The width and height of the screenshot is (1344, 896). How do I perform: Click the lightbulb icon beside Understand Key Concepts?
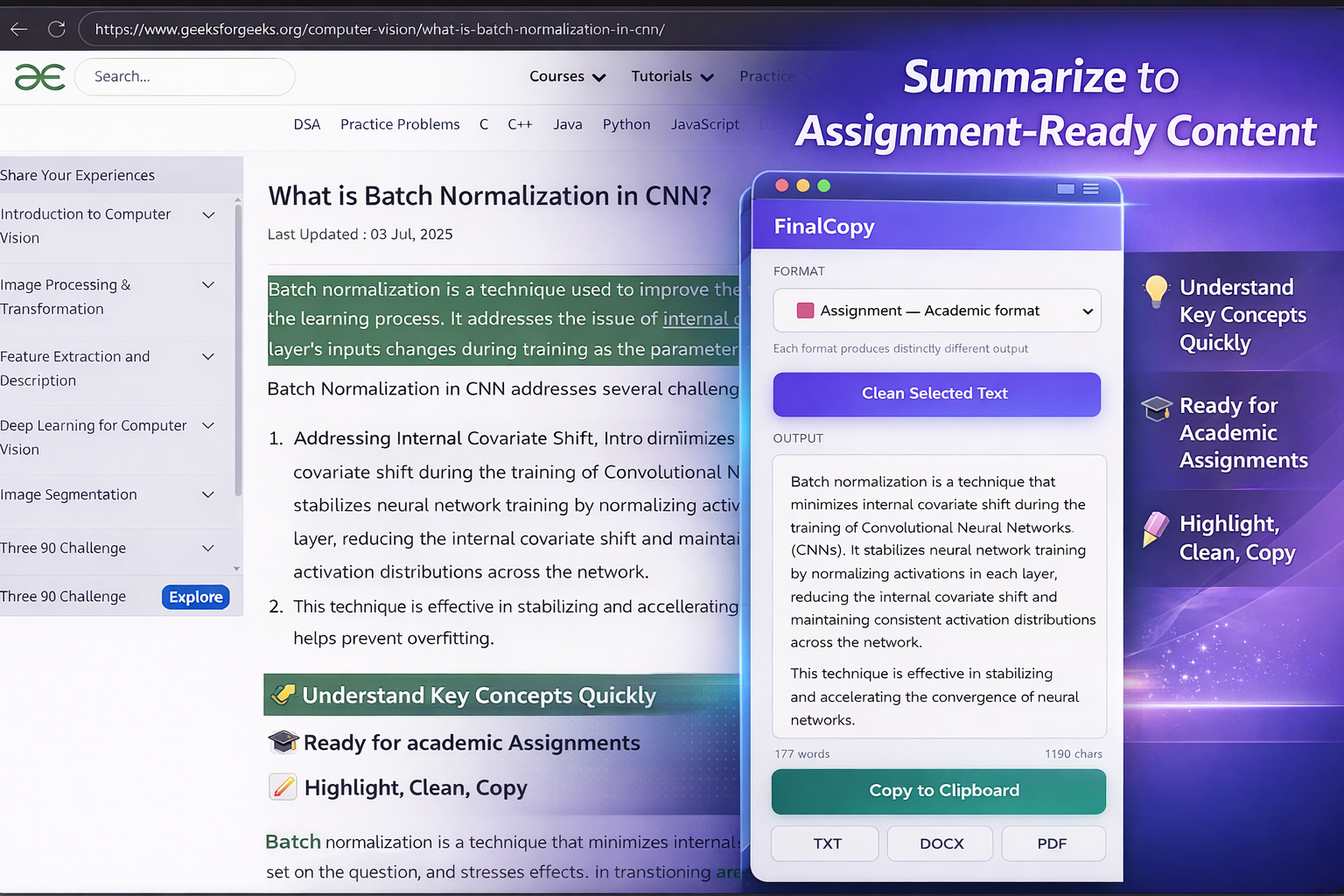1156,292
